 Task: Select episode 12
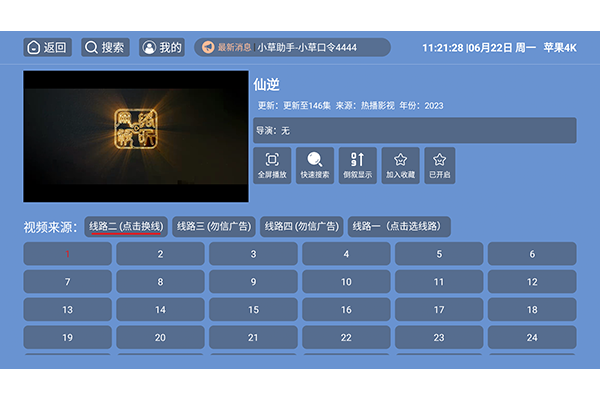(532, 282)
